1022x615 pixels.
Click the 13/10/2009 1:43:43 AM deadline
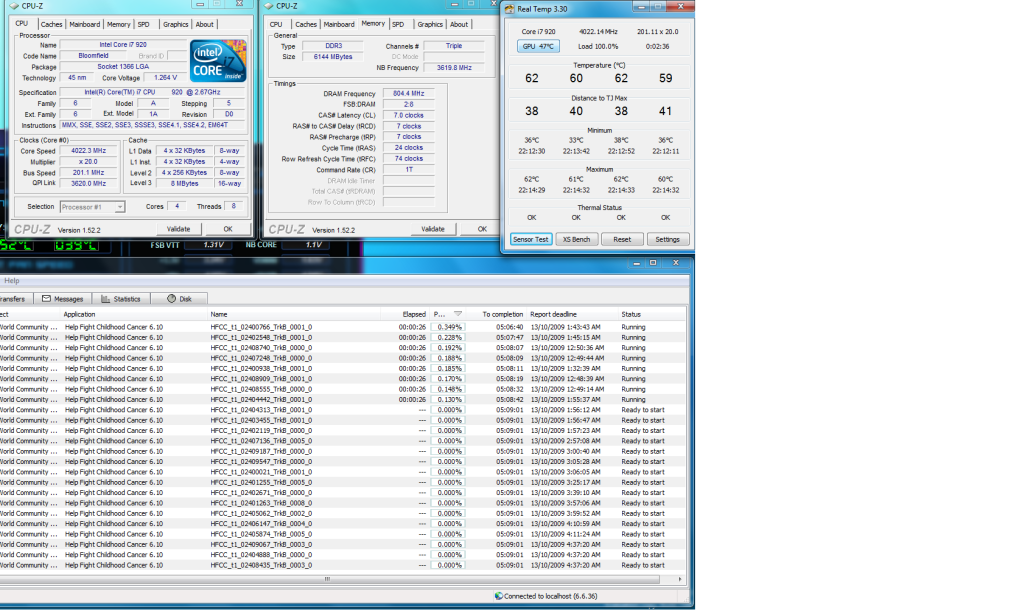pyautogui.click(x=566, y=327)
